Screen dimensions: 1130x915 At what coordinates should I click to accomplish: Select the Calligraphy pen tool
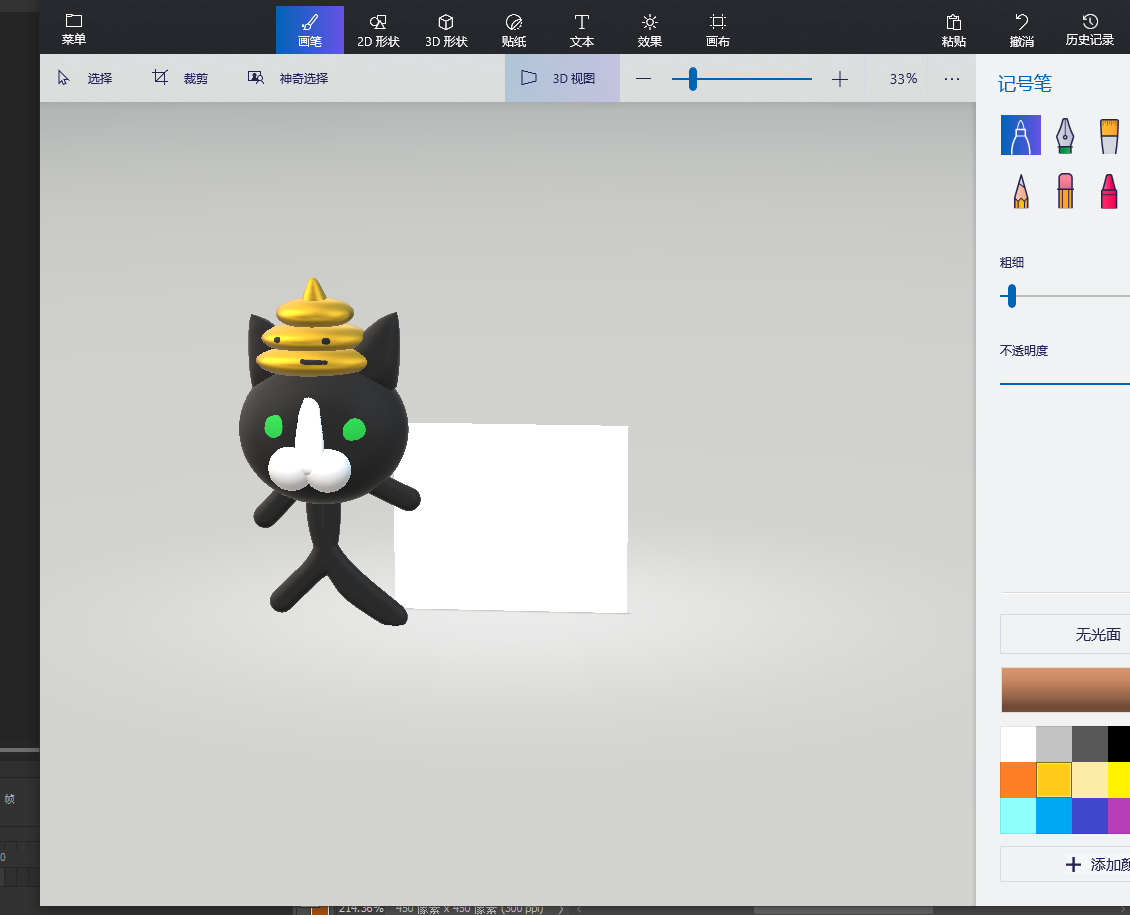[1065, 135]
